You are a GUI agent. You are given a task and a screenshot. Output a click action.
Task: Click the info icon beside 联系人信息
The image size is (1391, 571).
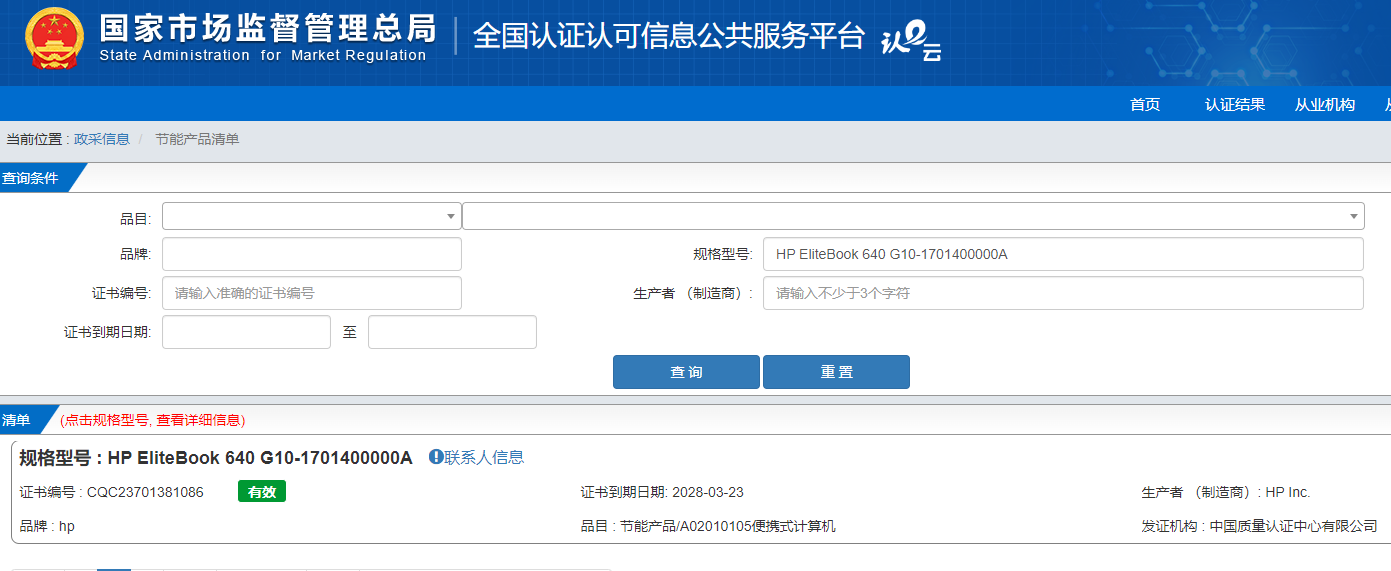(435, 457)
